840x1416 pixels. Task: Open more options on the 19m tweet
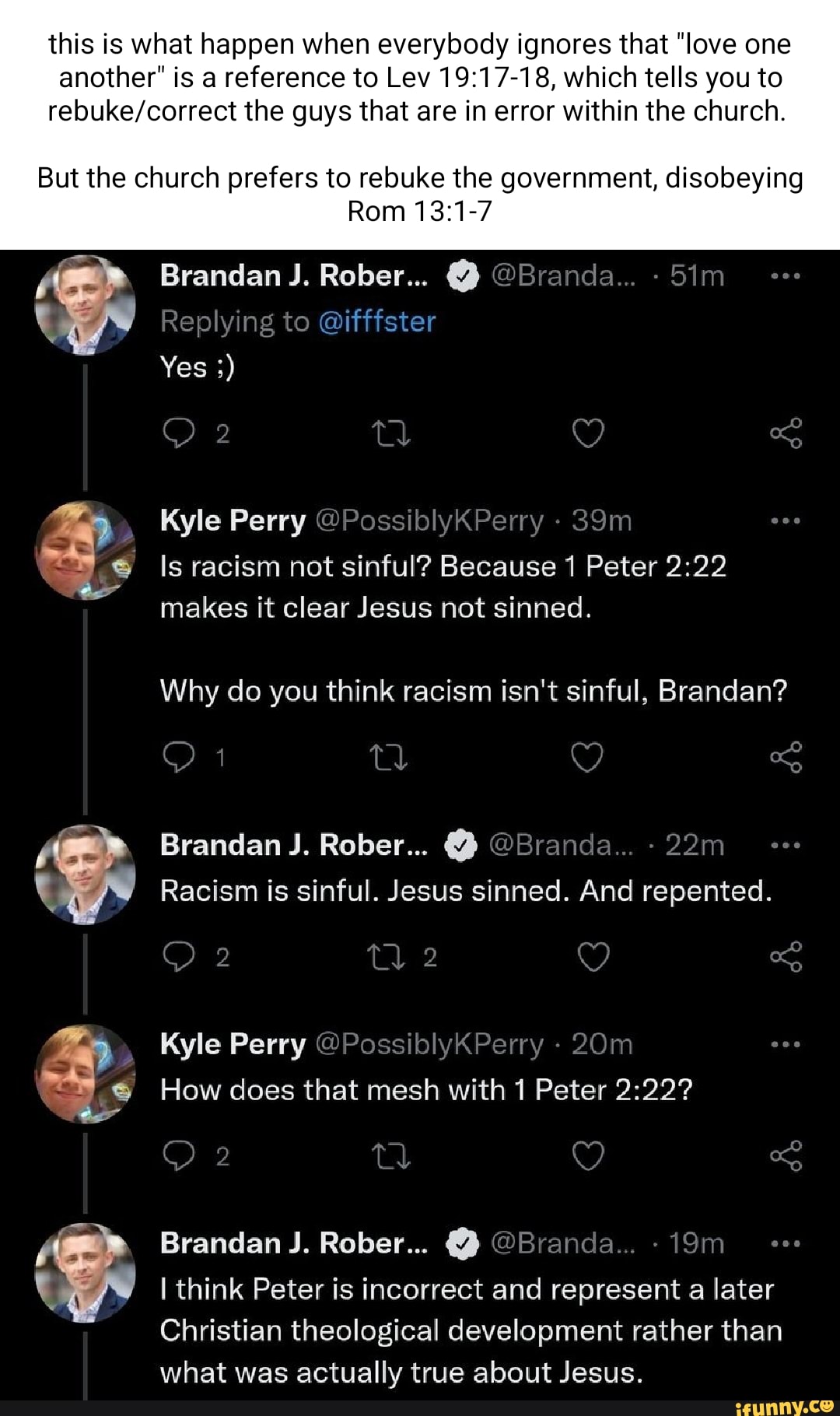point(786,1243)
